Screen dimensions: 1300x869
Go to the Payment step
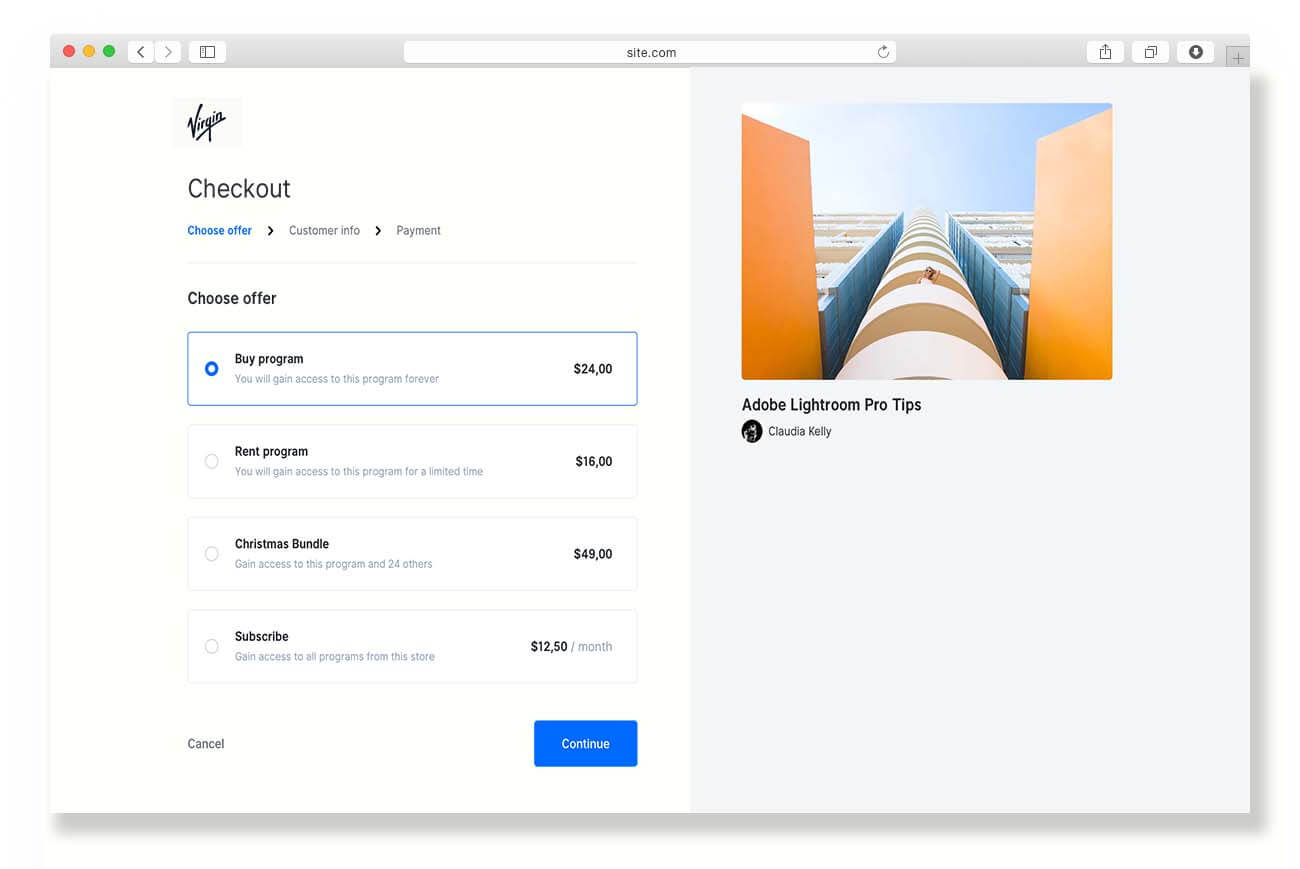(418, 230)
